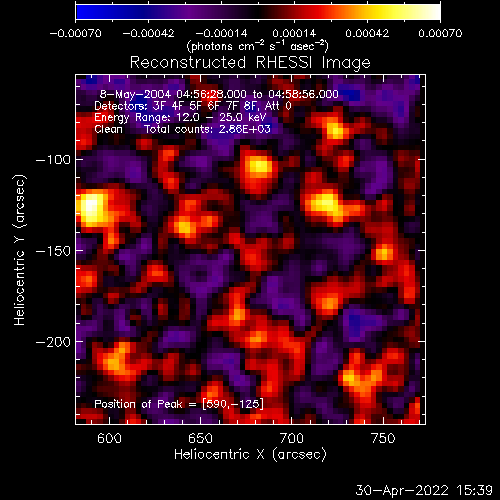The width and height of the screenshot is (500, 500).
Task: Click the '30-Apr-2022 15:39' timestamp
Action: click(424, 490)
